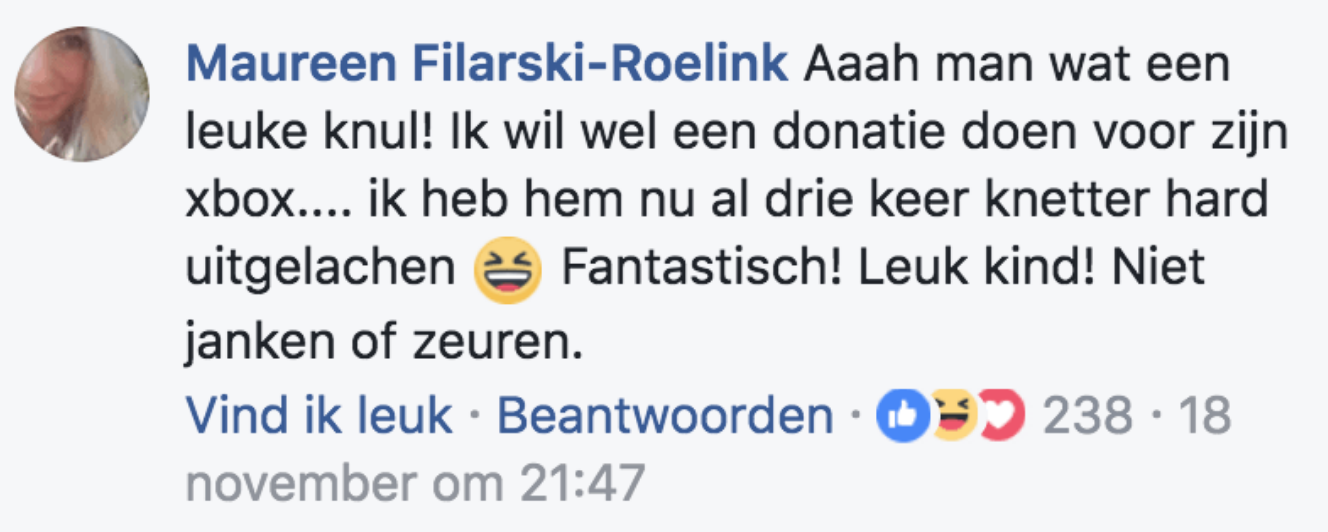Click the blue thumbs-up like reaction icon
This screenshot has width=1328, height=532.
(x=903, y=416)
